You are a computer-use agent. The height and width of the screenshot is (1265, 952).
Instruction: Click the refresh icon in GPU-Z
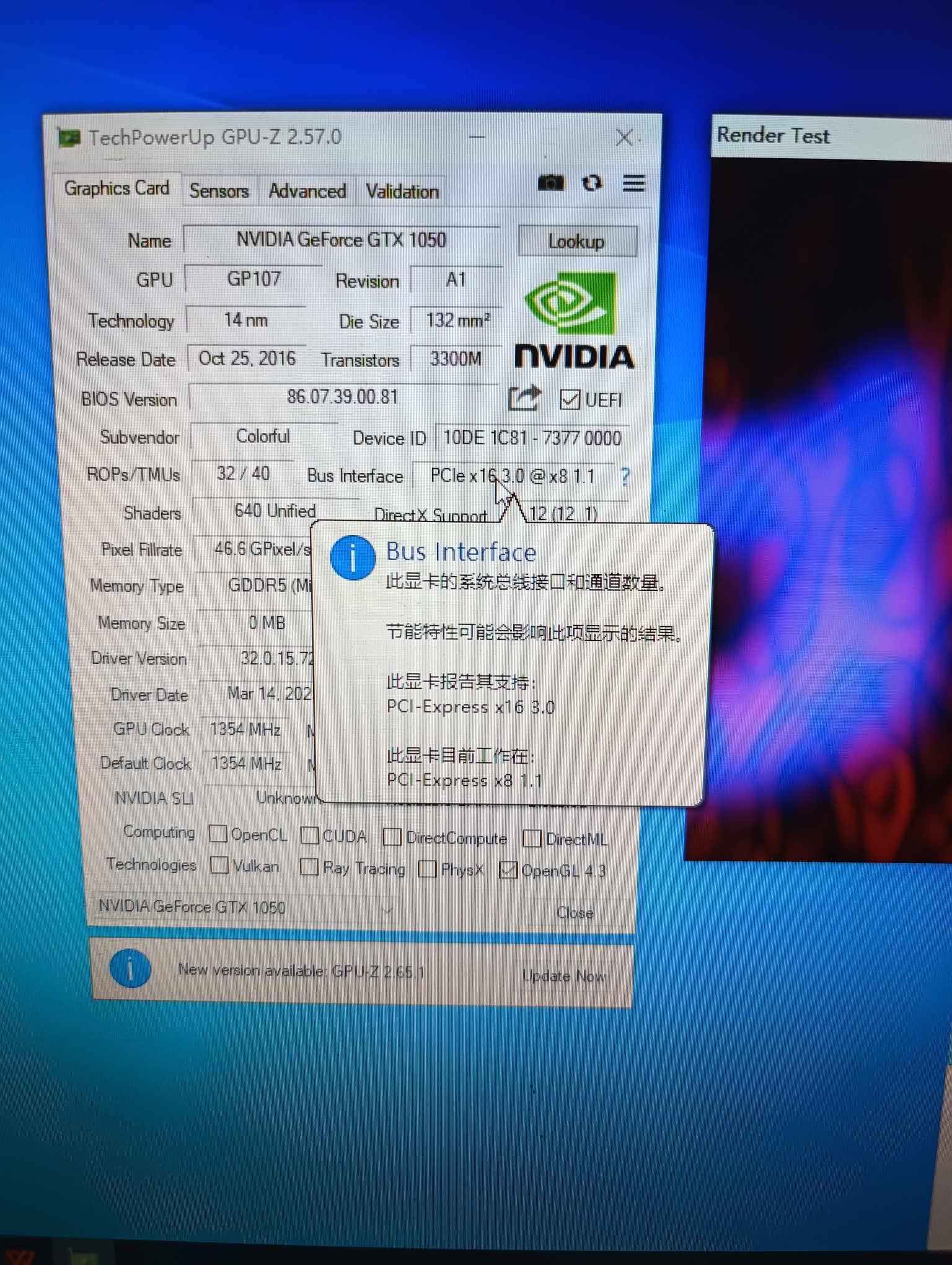click(x=592, y=183)
